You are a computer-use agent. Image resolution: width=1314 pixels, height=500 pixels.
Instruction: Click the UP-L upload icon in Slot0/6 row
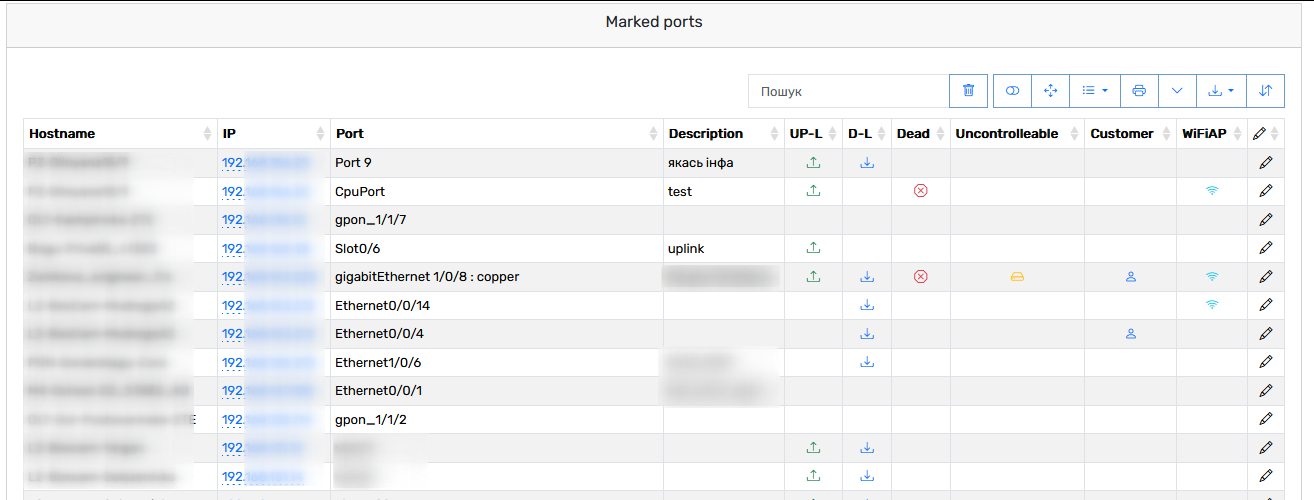tap(813, 248)
